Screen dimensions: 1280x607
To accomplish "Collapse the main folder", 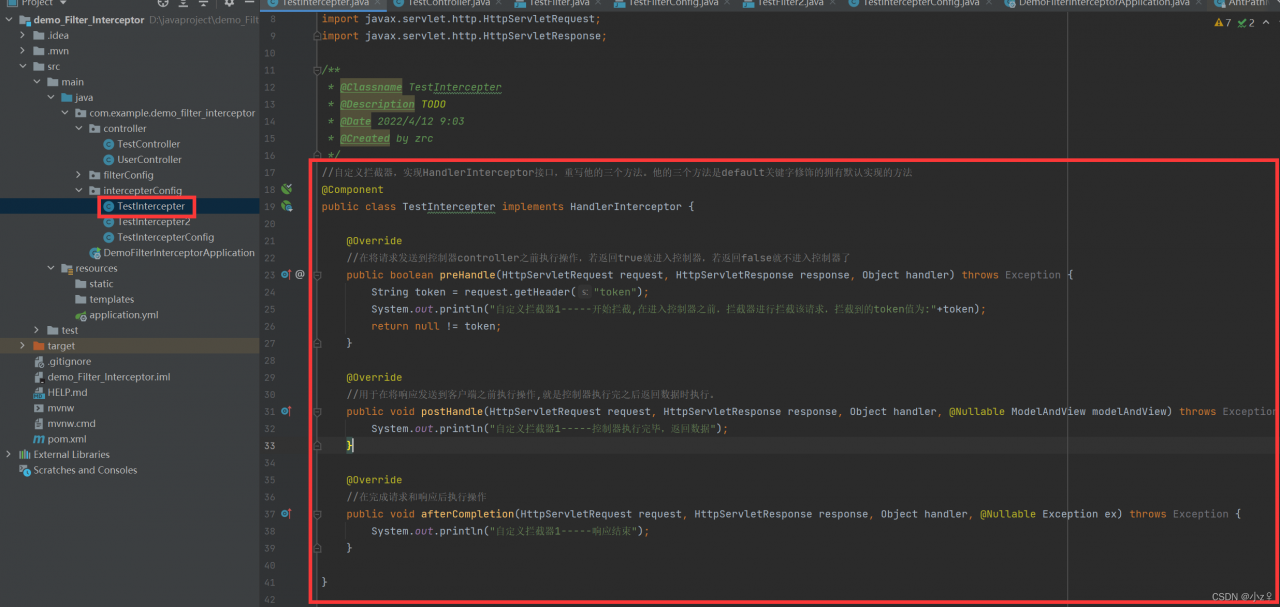I will 37,82.
